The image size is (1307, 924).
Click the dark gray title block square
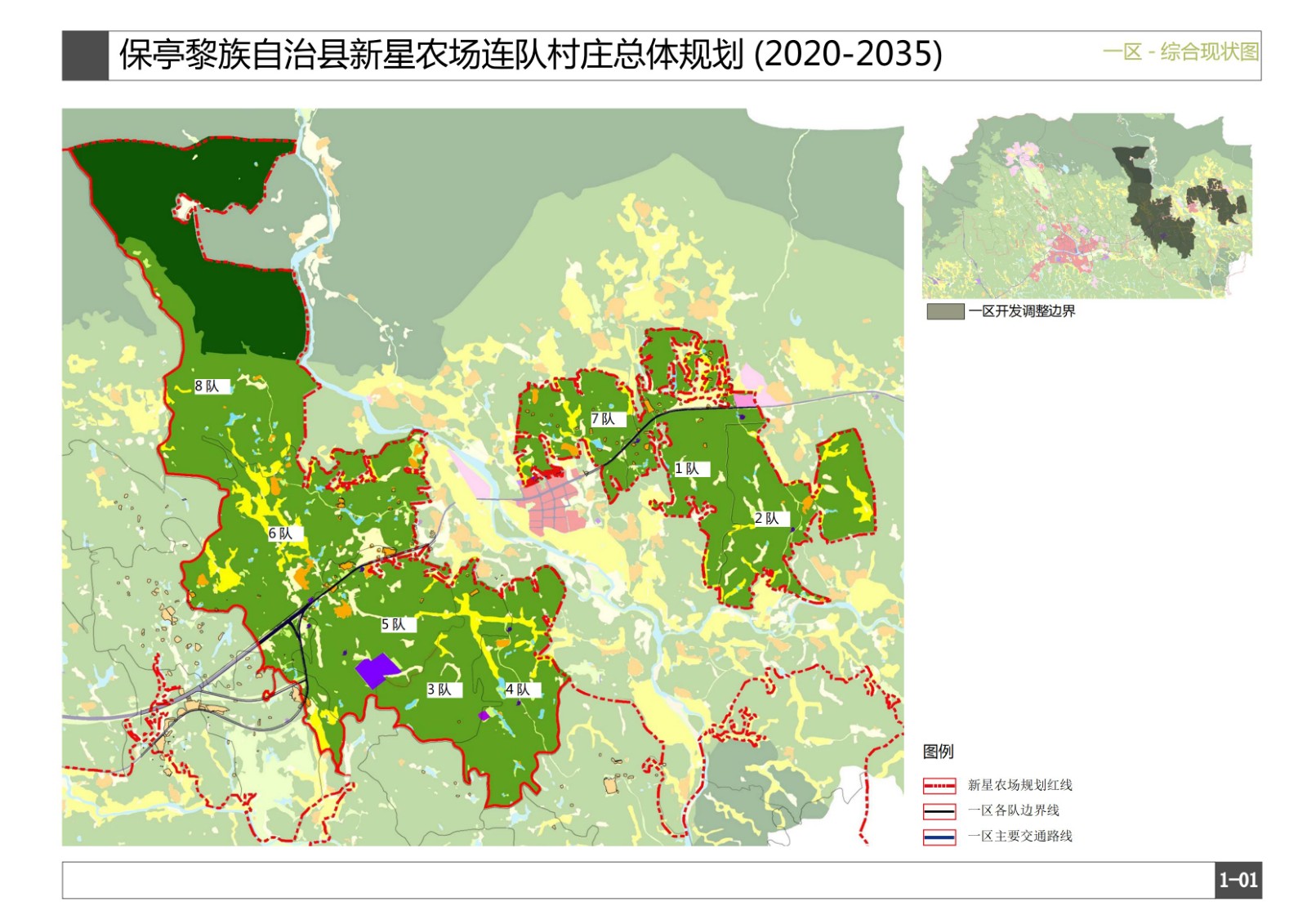click(x=85, y=56)
